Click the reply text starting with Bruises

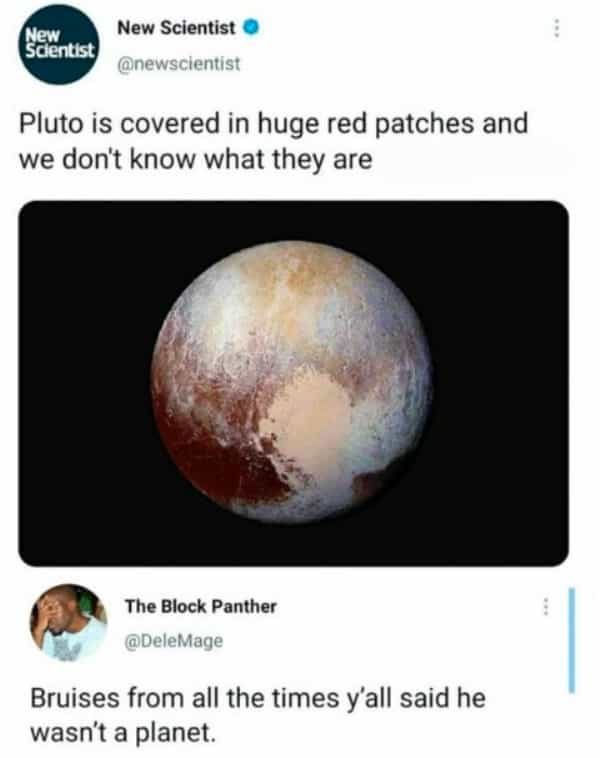258,715
